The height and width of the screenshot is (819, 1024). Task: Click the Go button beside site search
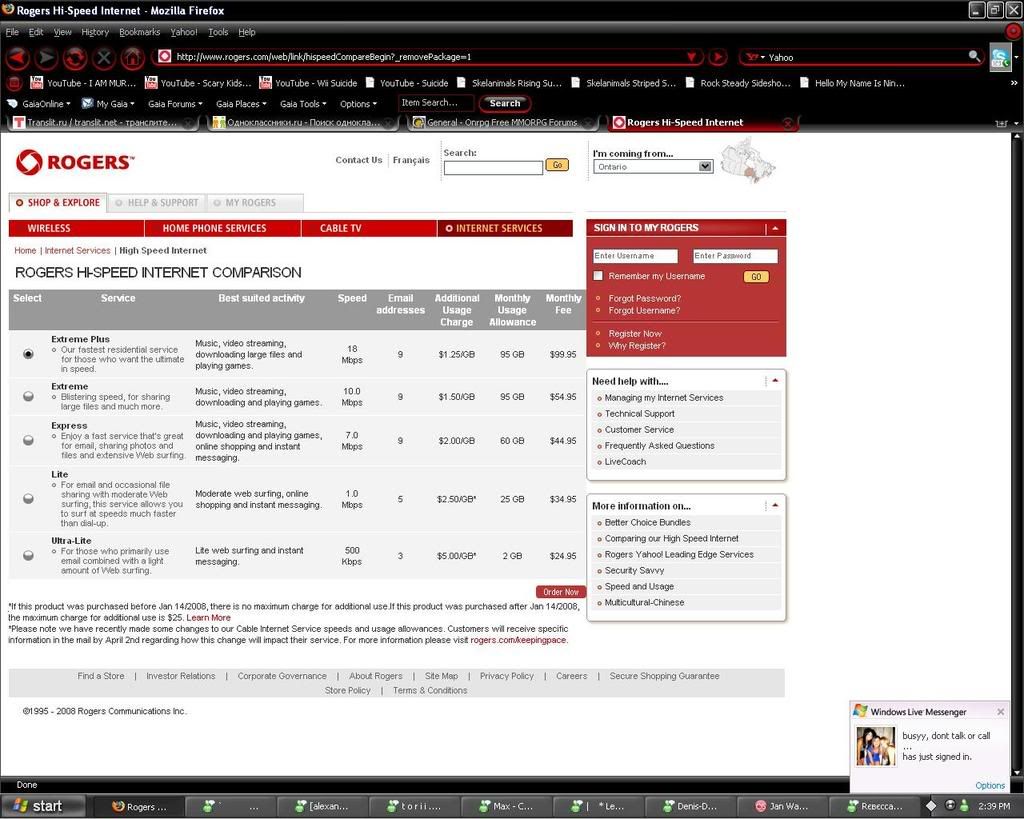tap(557, 165)
